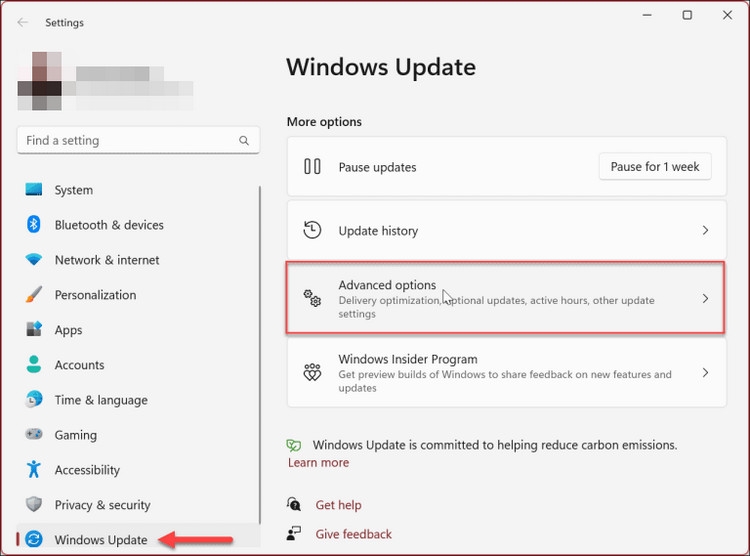
Task: Open the Update history card
Action: pyautogui.click(x=507, y=230)
